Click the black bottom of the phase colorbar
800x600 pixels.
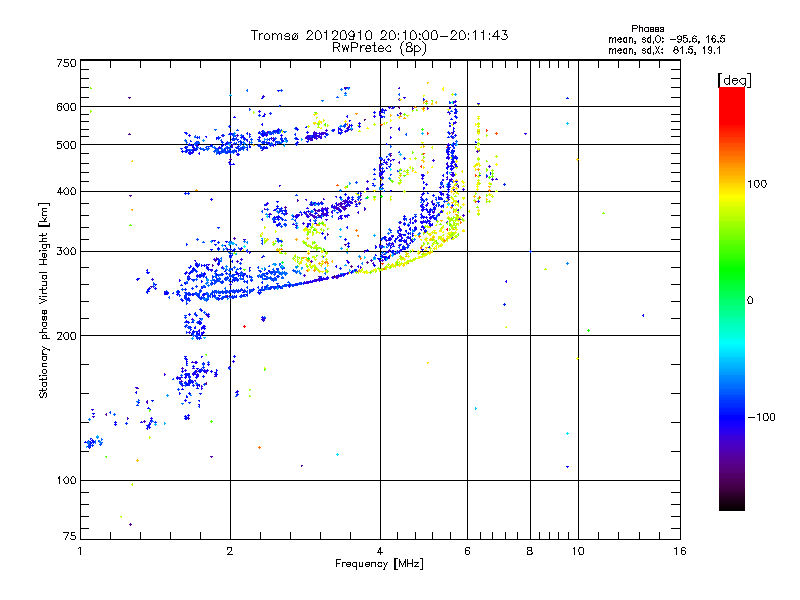(x=732, y=504)
